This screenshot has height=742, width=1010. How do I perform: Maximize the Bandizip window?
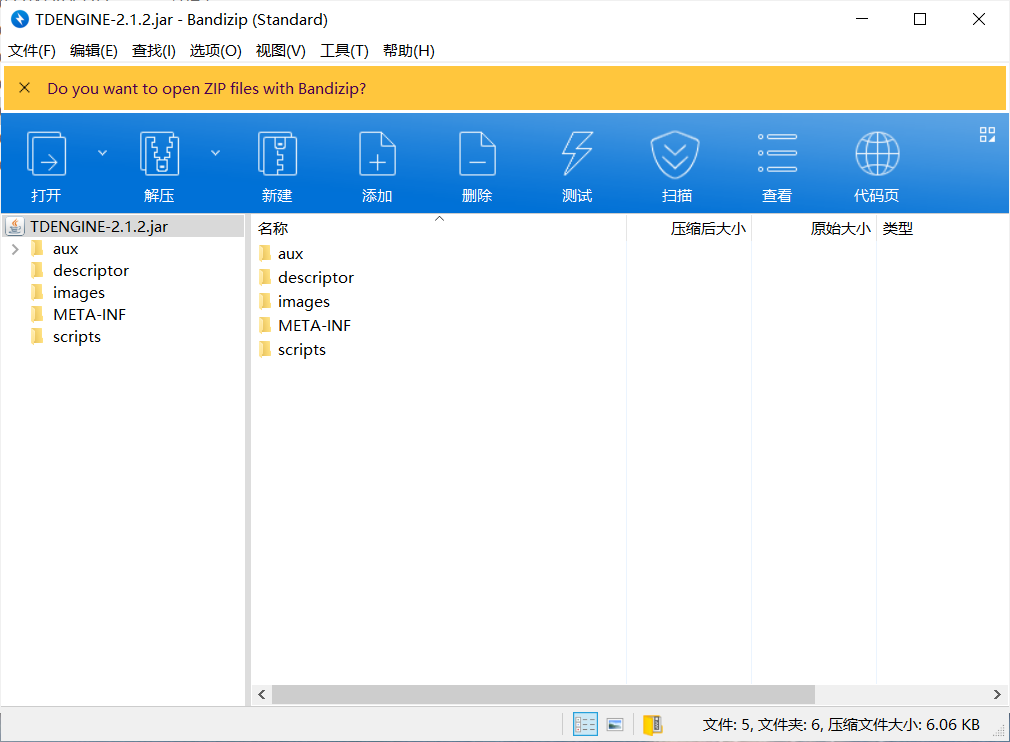[x=920, y=19]
